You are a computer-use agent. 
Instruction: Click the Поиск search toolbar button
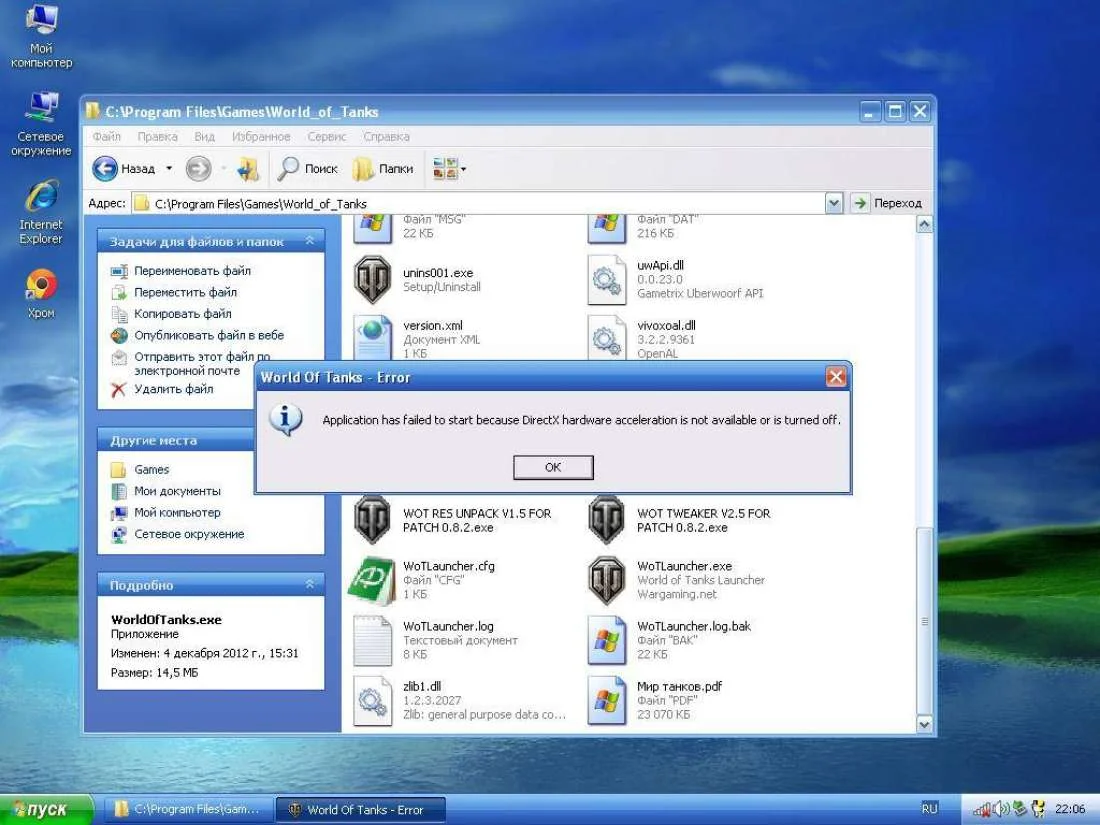(308, 169)
